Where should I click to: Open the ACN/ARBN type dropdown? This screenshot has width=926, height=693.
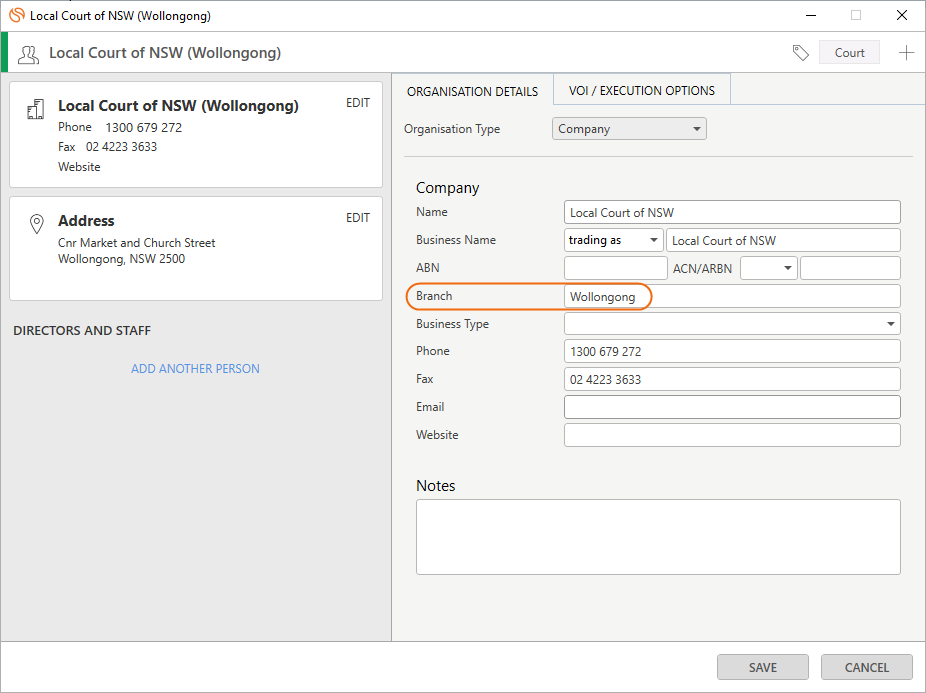(769, 268)
